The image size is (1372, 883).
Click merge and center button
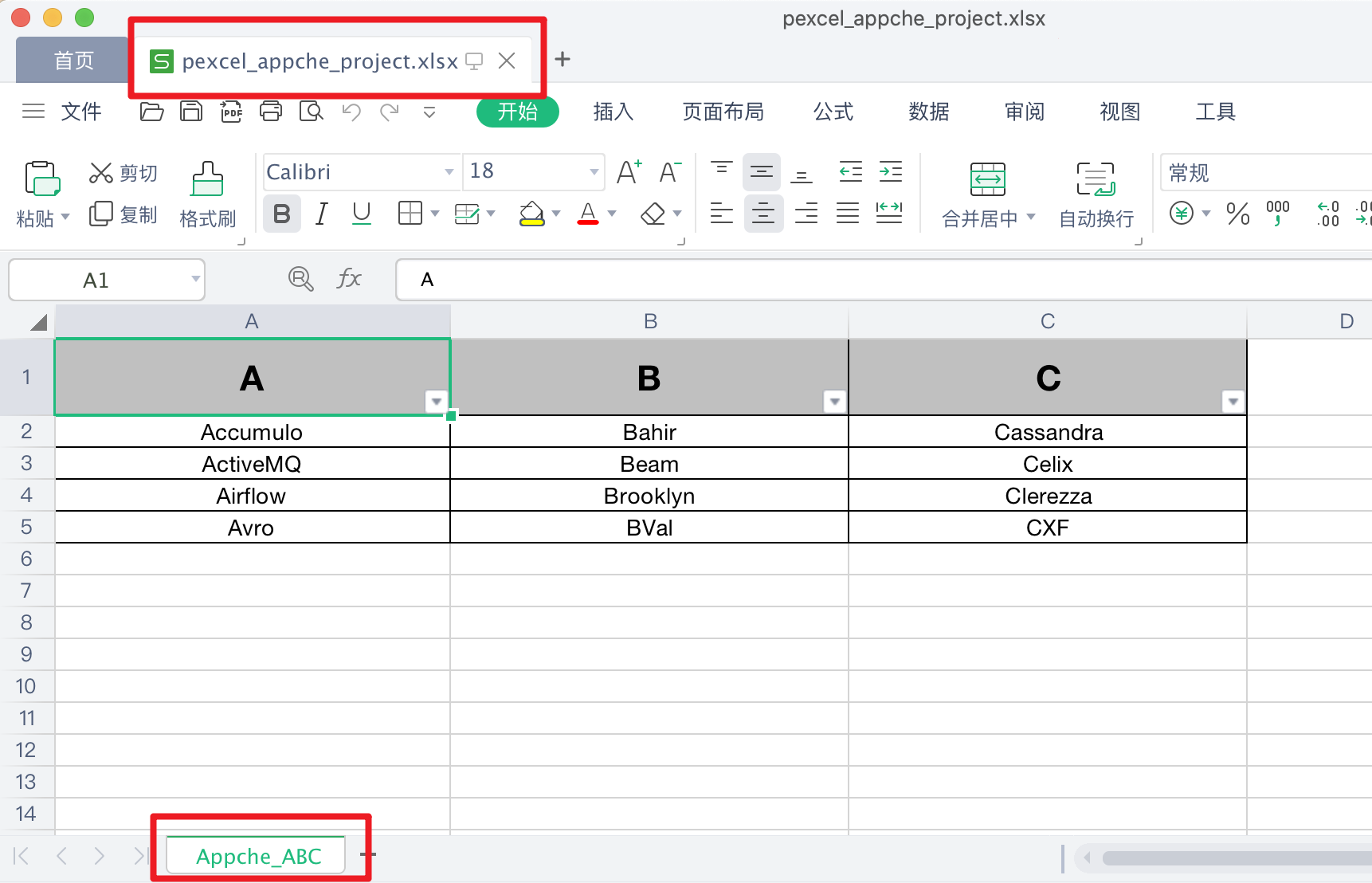pos(988,195)
